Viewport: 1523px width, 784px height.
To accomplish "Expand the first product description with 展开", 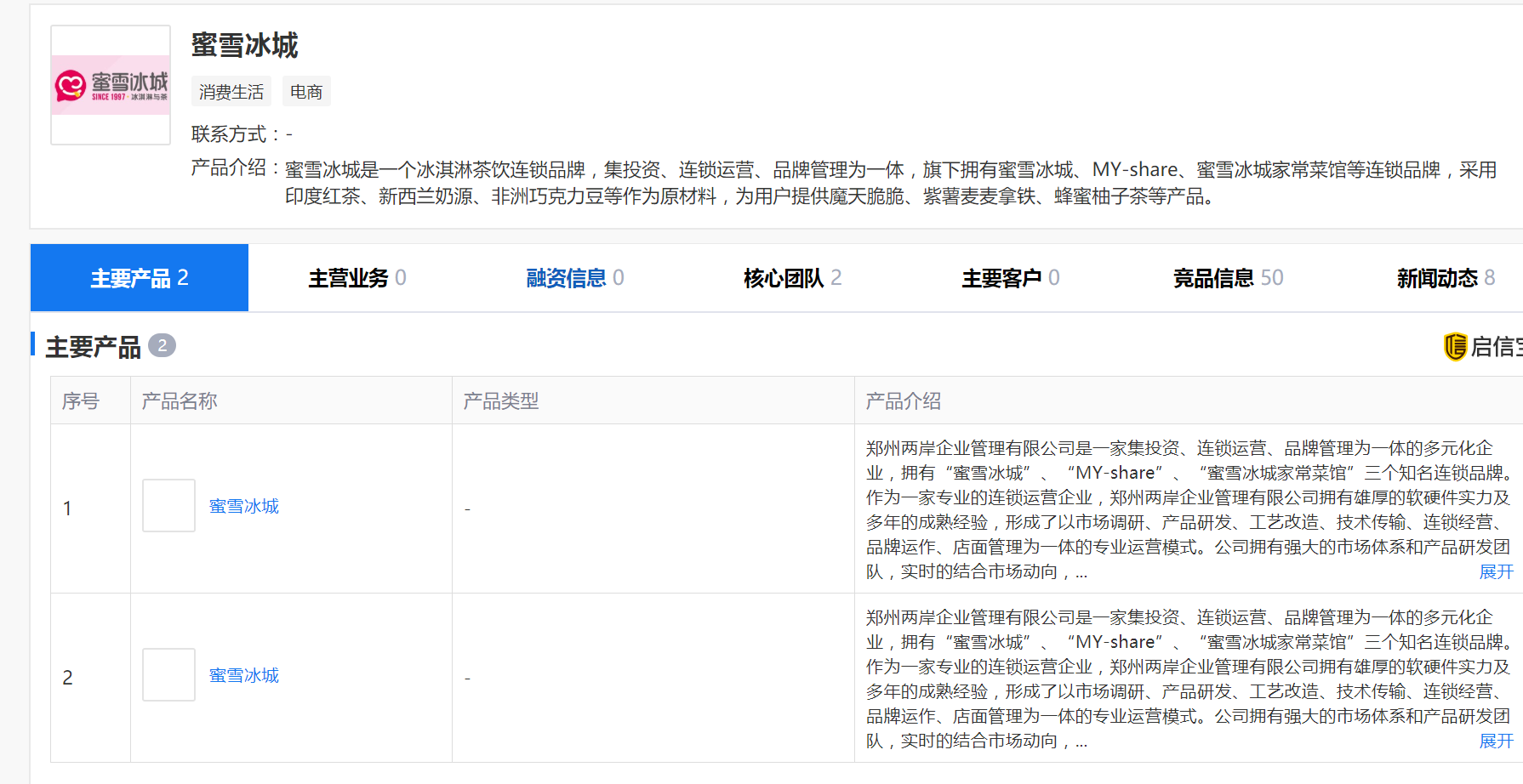I will 1496,572.
